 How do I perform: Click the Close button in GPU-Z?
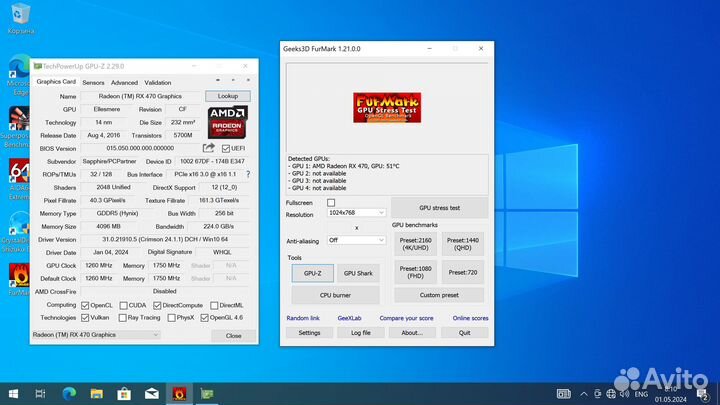[x=233, y=336]
